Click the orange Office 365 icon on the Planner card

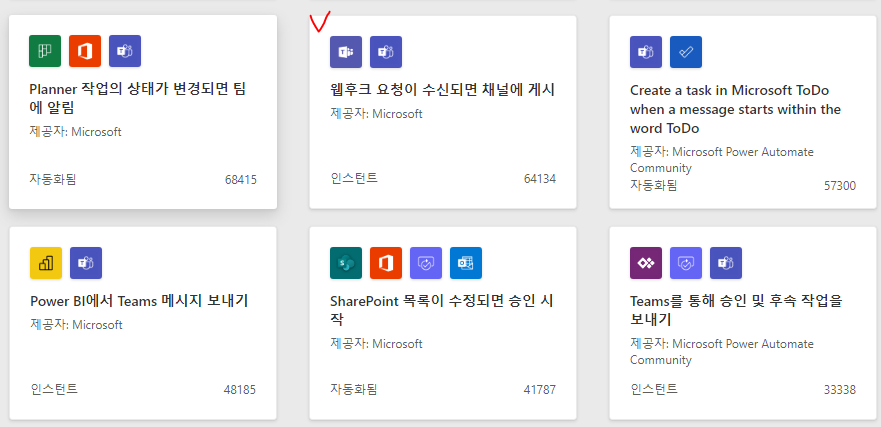(x=85, y=51)
